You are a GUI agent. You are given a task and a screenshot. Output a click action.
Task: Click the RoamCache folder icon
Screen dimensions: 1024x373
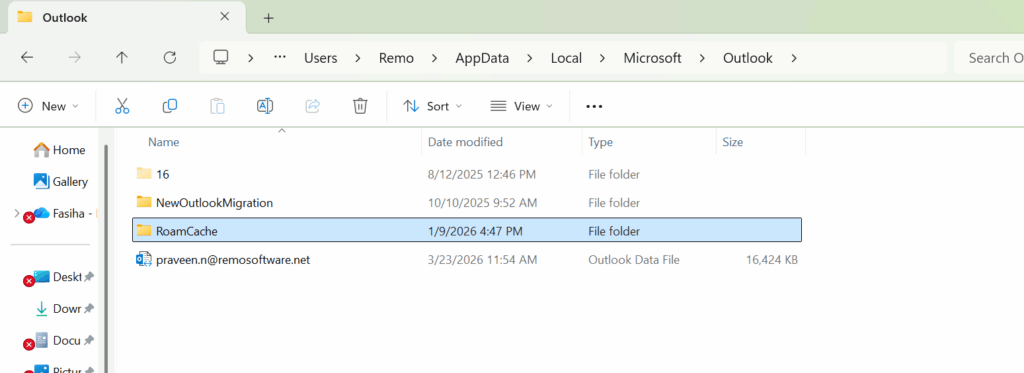click(144, 230)
